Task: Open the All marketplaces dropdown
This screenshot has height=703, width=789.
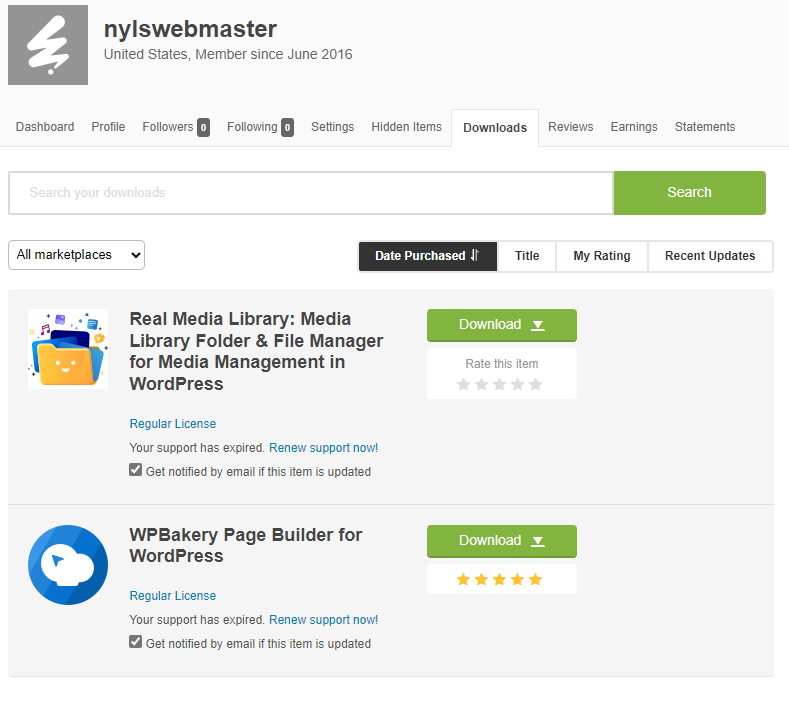Action: pyautogui.click(x=76, y=255)
